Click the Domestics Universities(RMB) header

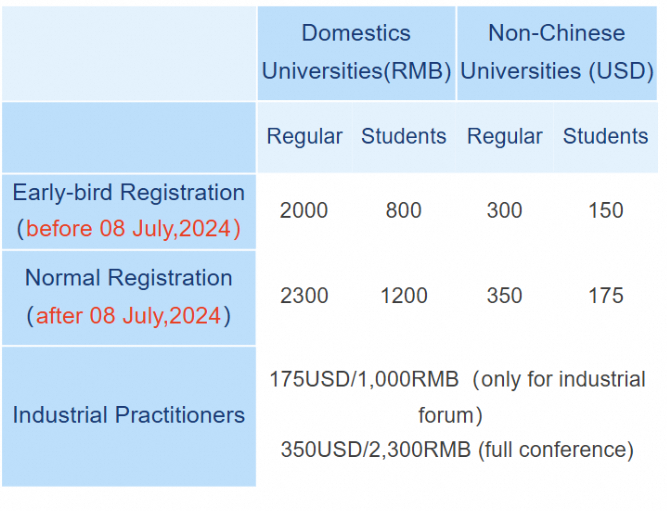click(x=356, y=52)
